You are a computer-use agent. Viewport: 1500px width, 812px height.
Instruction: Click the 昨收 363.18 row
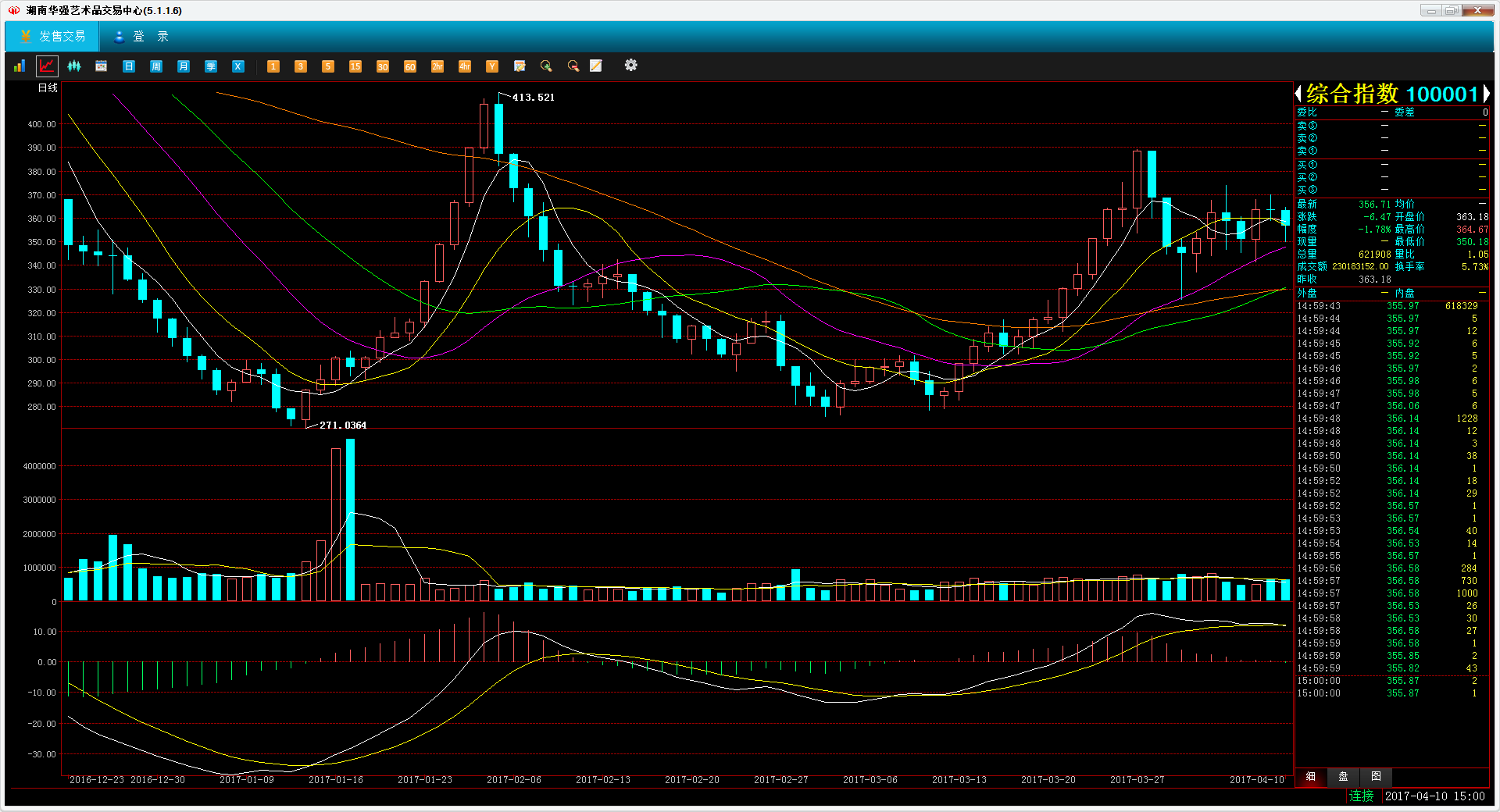tap(1344, 280)
